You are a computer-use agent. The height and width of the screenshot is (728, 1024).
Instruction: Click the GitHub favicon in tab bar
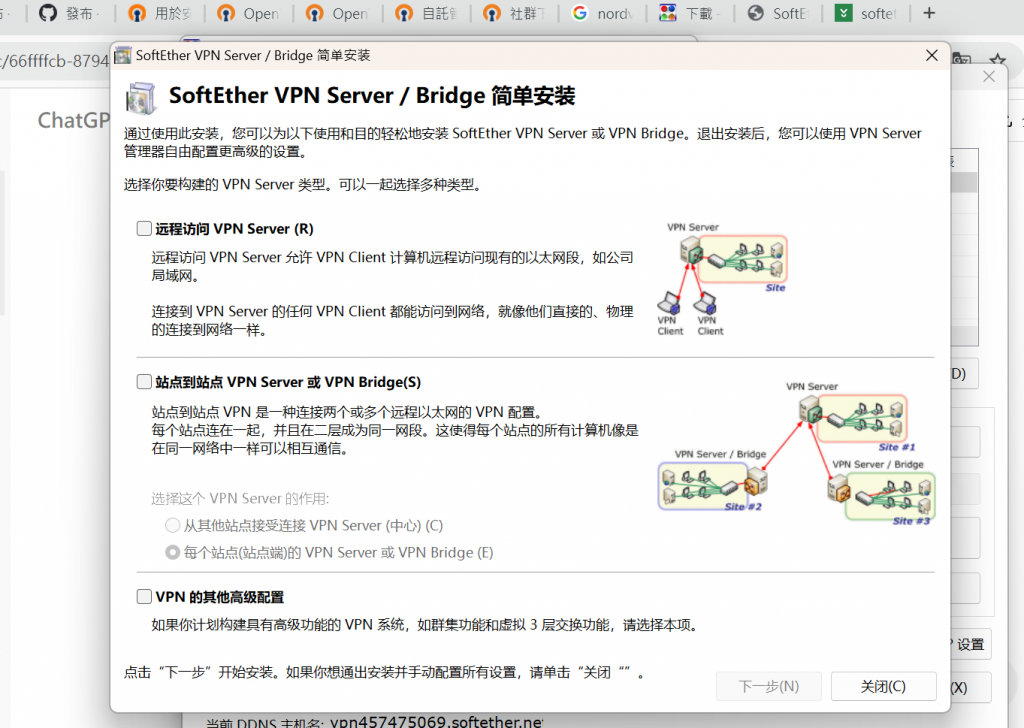click(48, 13)
